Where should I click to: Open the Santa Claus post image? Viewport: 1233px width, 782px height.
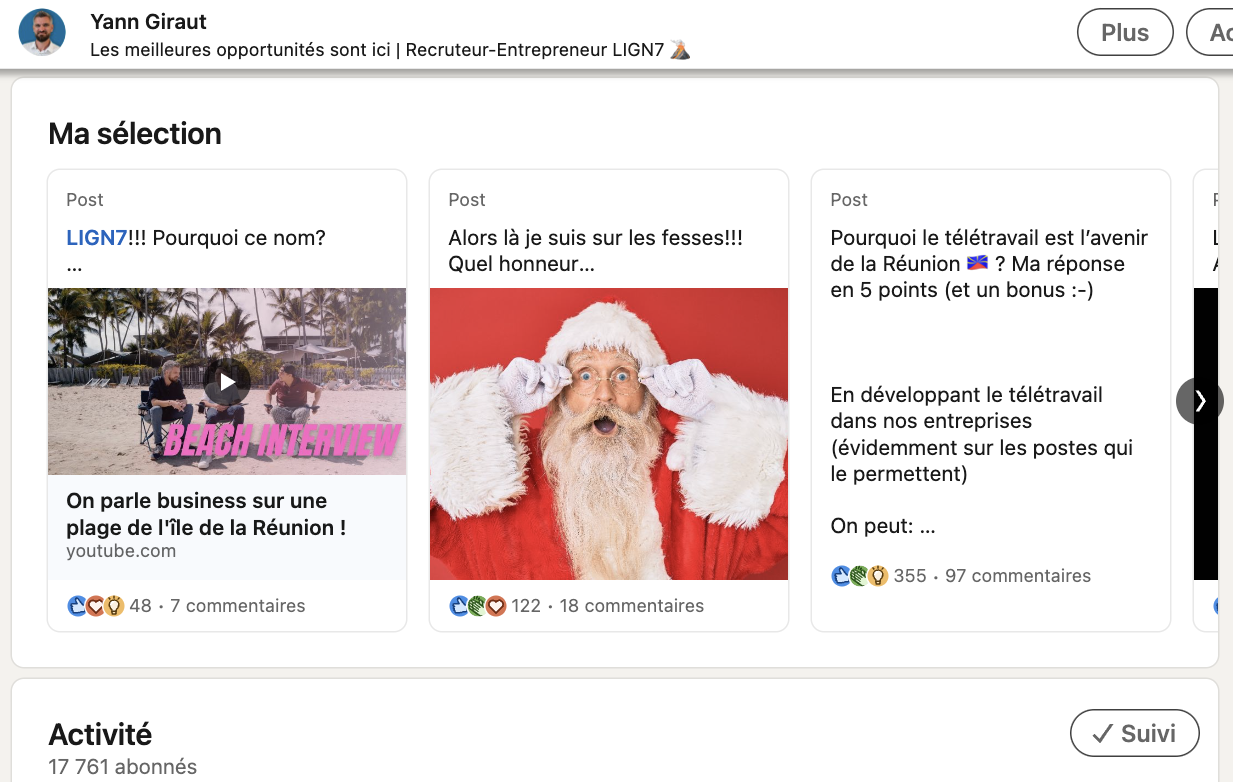[x=609, y=434]
